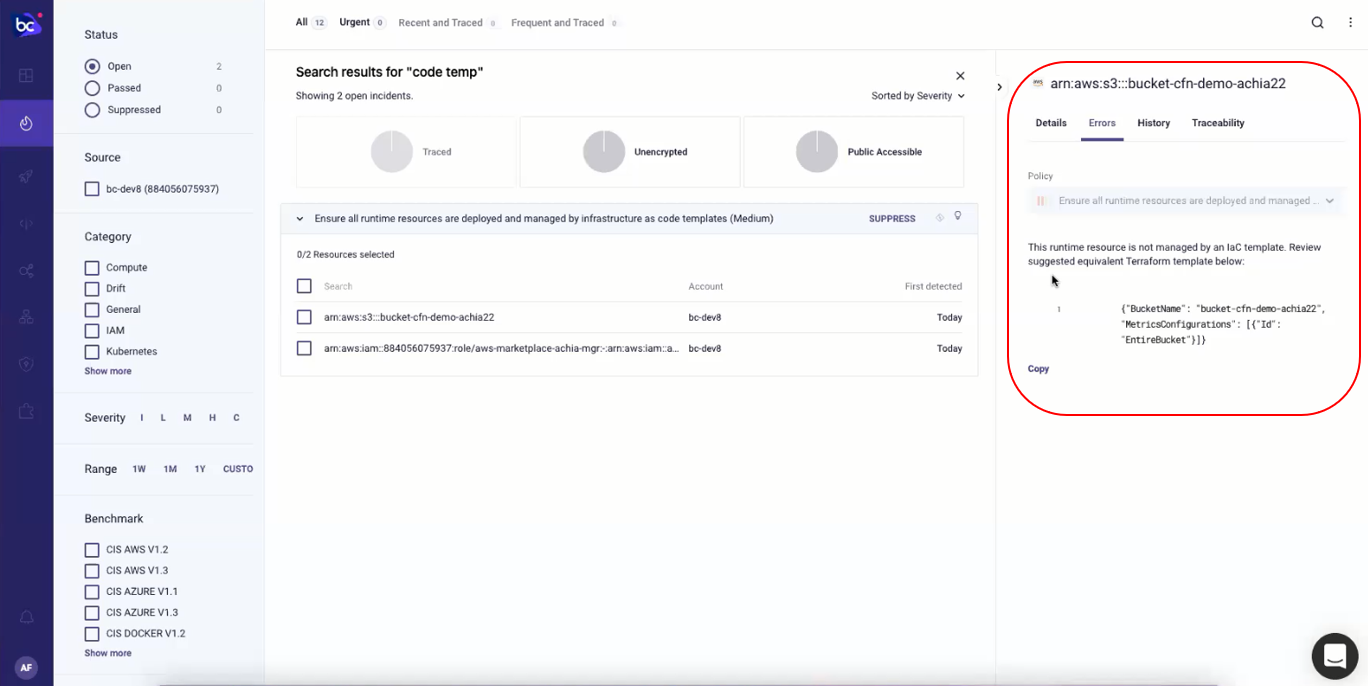Open the Errors tab in resource panel

(1102, 123)
